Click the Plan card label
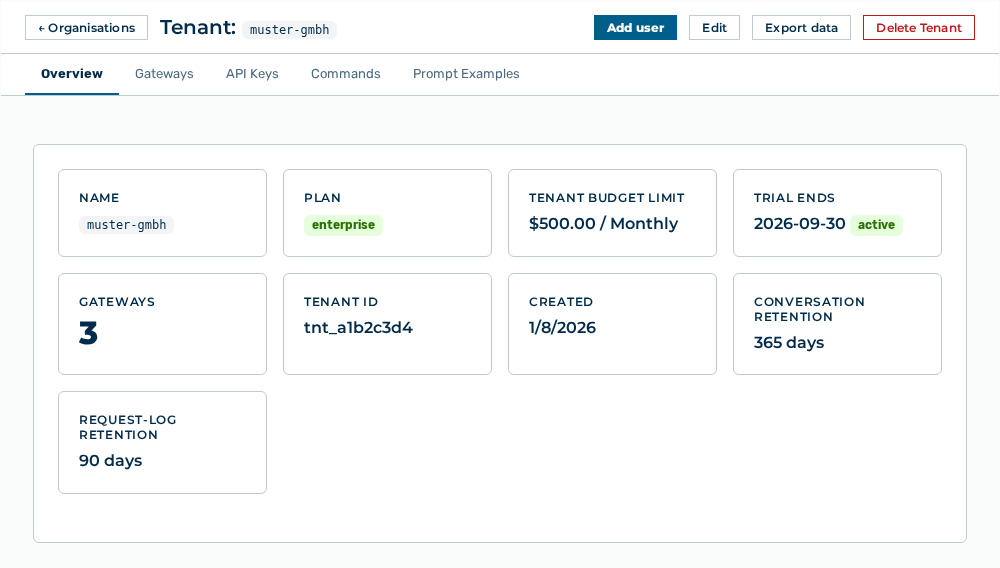 pos(322,198)
